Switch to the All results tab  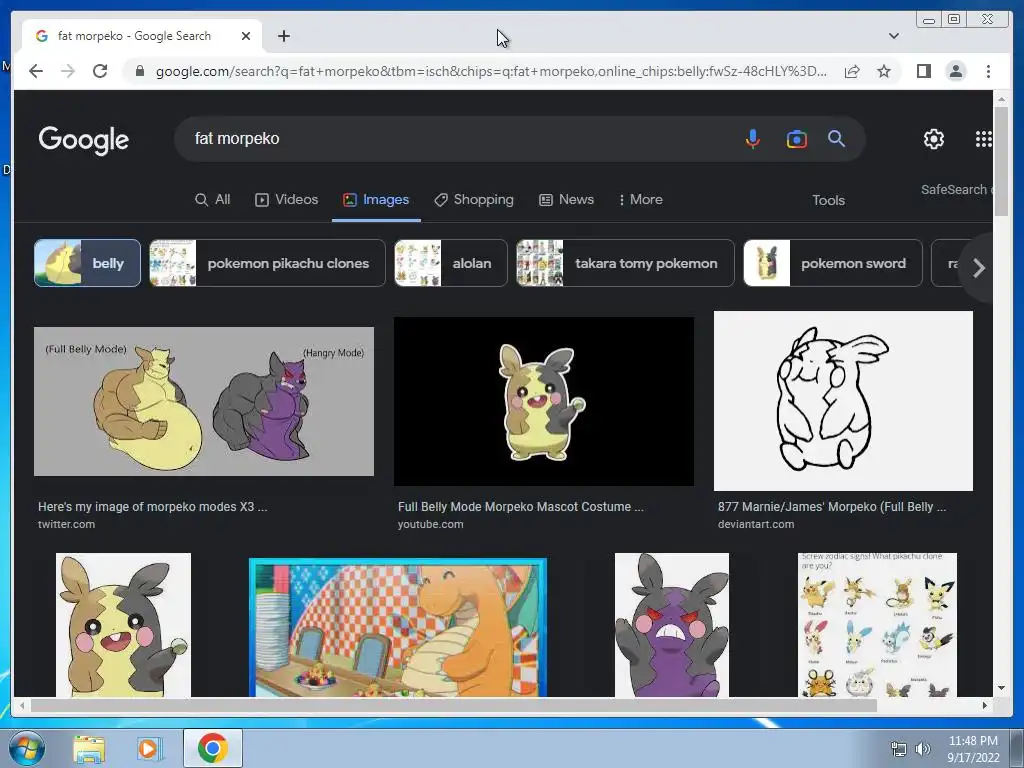(x=212, y=200)
